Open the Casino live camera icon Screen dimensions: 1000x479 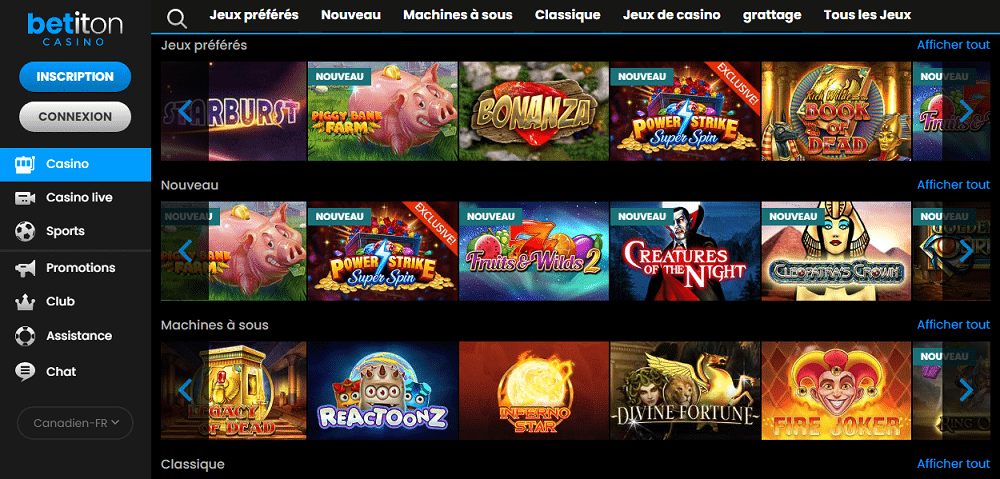point(25,198)
